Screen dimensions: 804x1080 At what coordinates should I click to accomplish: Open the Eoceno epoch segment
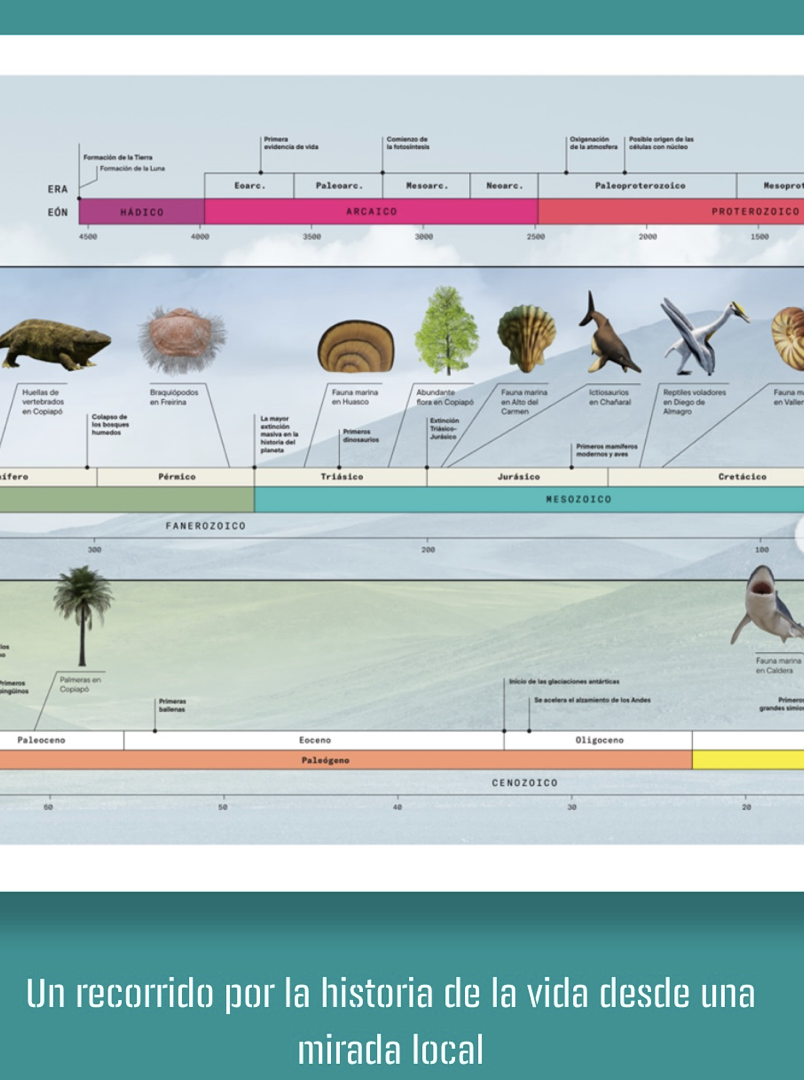point(314,740)
